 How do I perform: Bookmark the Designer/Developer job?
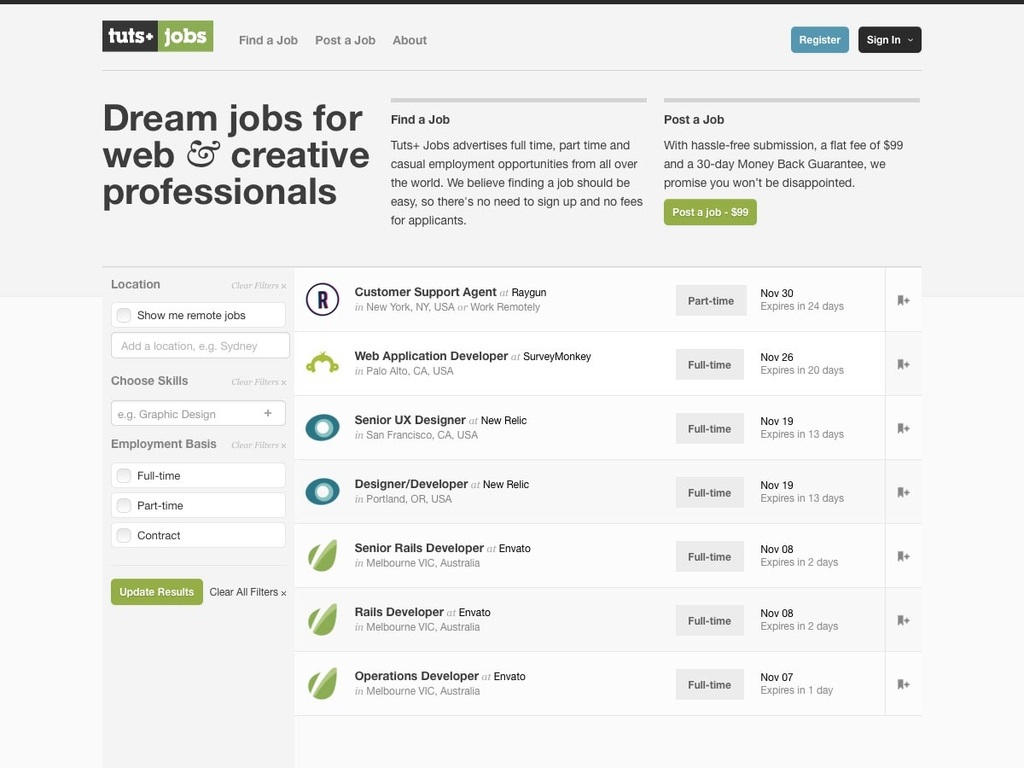(x=903, y=492)
